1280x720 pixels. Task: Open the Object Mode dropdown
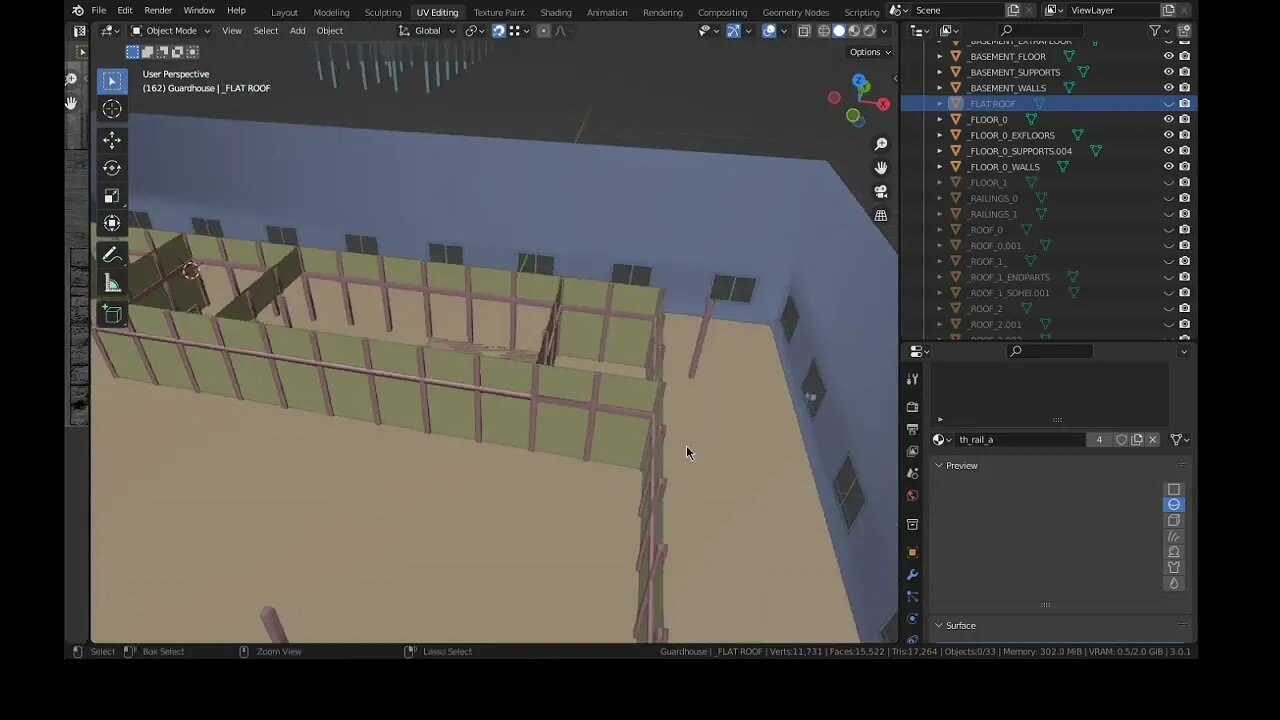coord(171,31)
